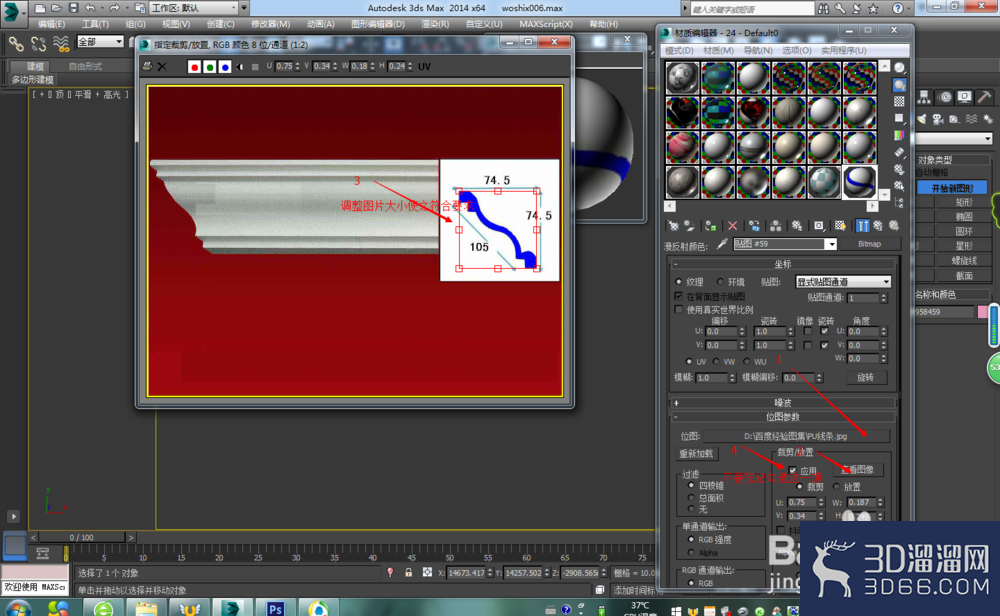
Task: Click the highlighted Show End Result icon
Action: pyautogui.click(x=862, y=226)
